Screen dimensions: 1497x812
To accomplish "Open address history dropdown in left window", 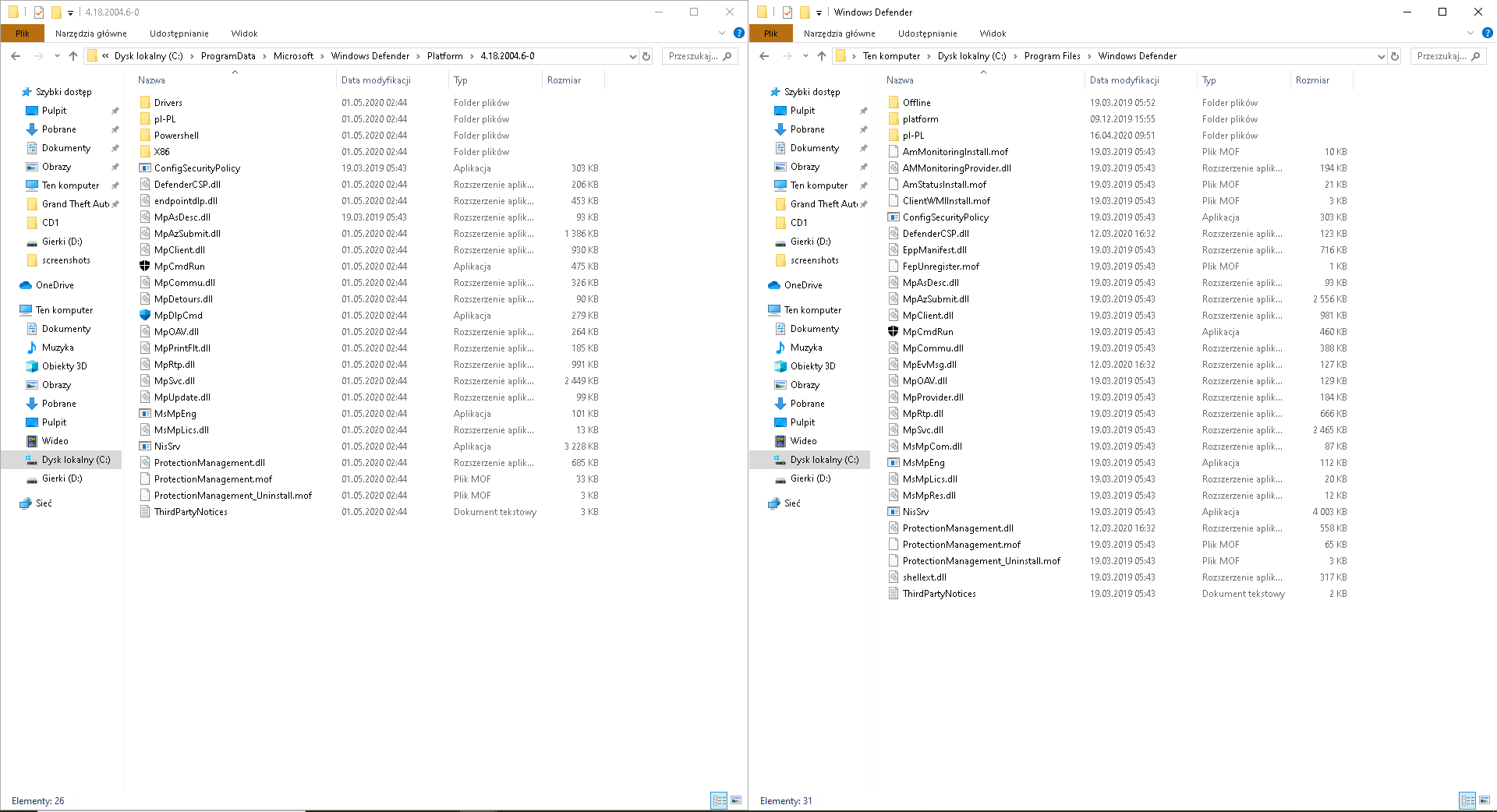I will pyautogui.click(x=632, y=56).
